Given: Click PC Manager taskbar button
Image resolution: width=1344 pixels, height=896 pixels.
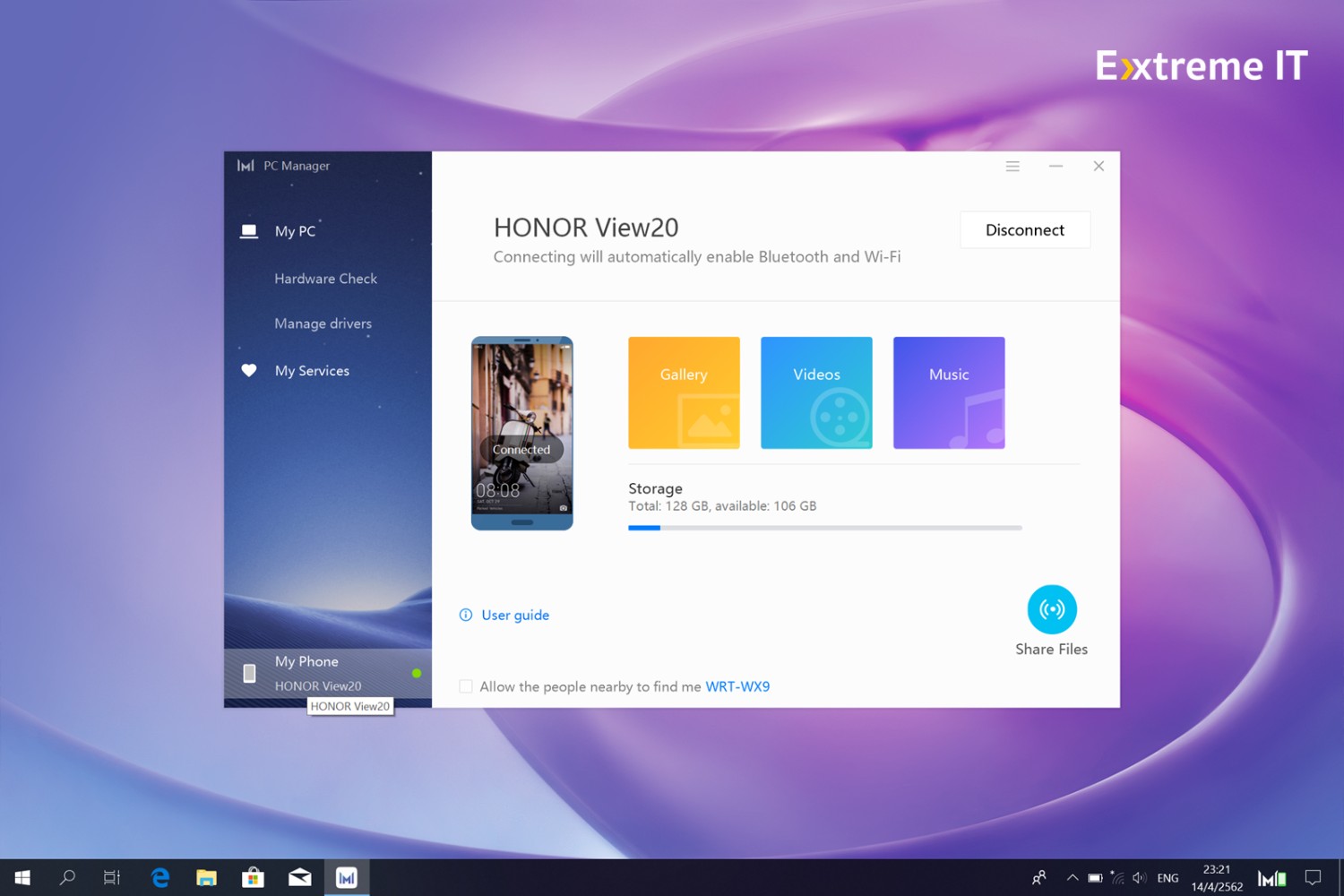Looking at the screenshot, I should click(347, 878).
